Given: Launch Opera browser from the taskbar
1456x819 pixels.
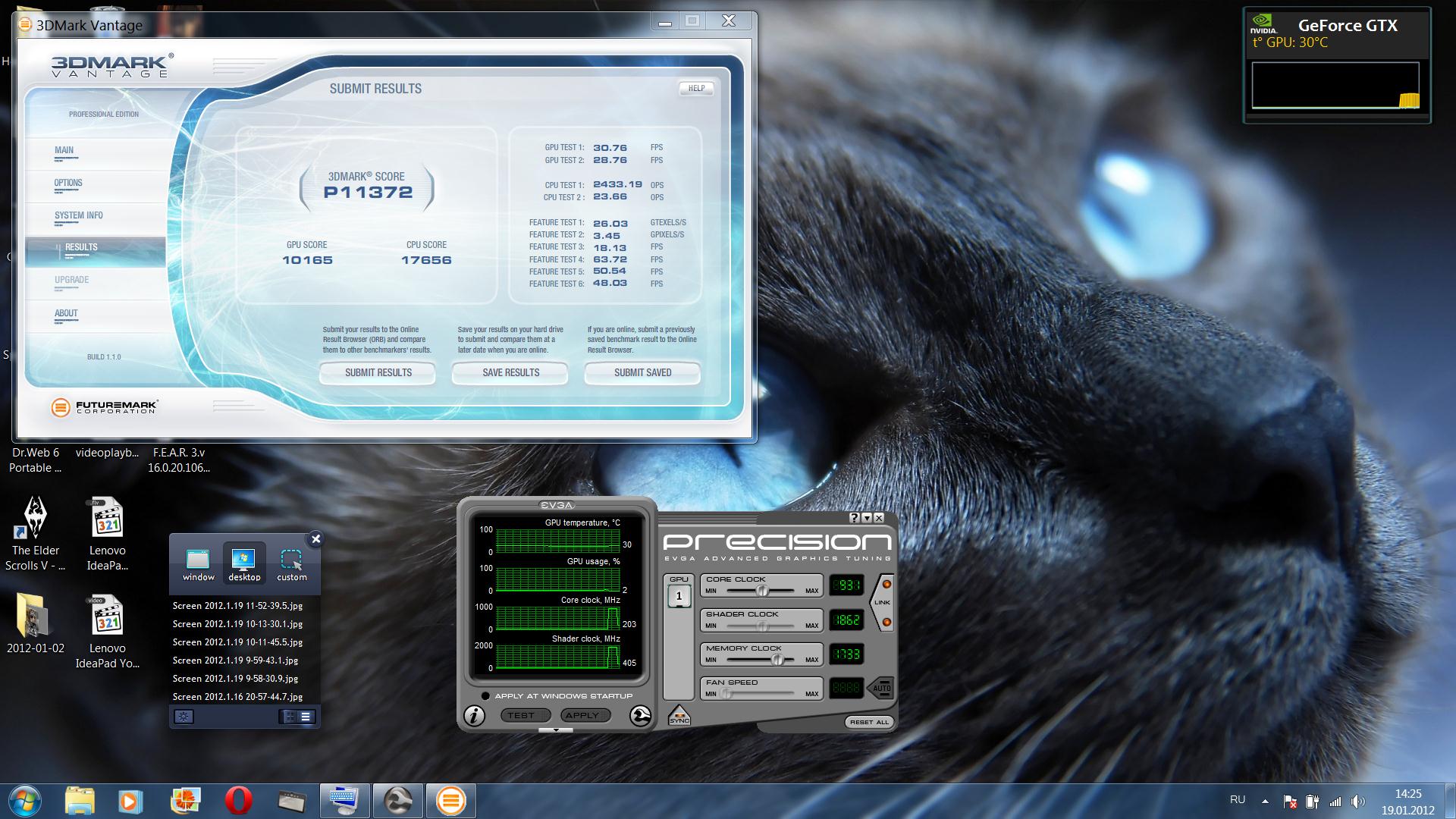Looking at the screenshot, I should click(x=239, y=801).
